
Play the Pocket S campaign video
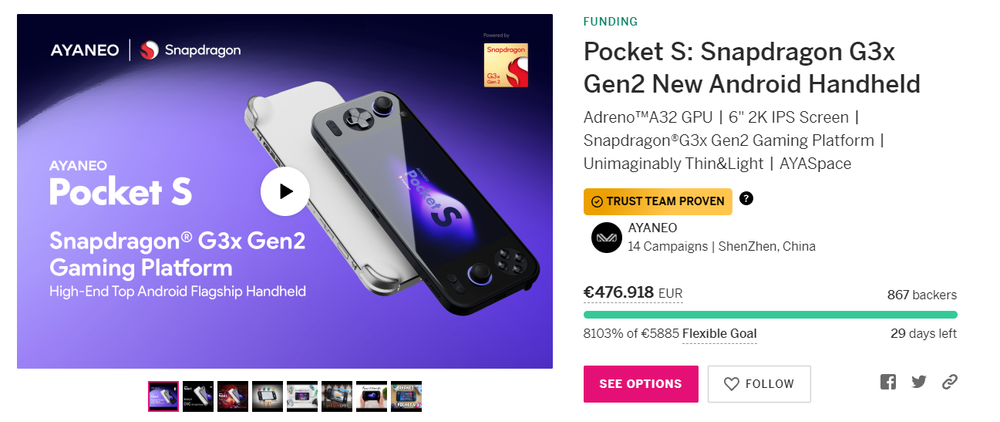click(x=285, y=191)
